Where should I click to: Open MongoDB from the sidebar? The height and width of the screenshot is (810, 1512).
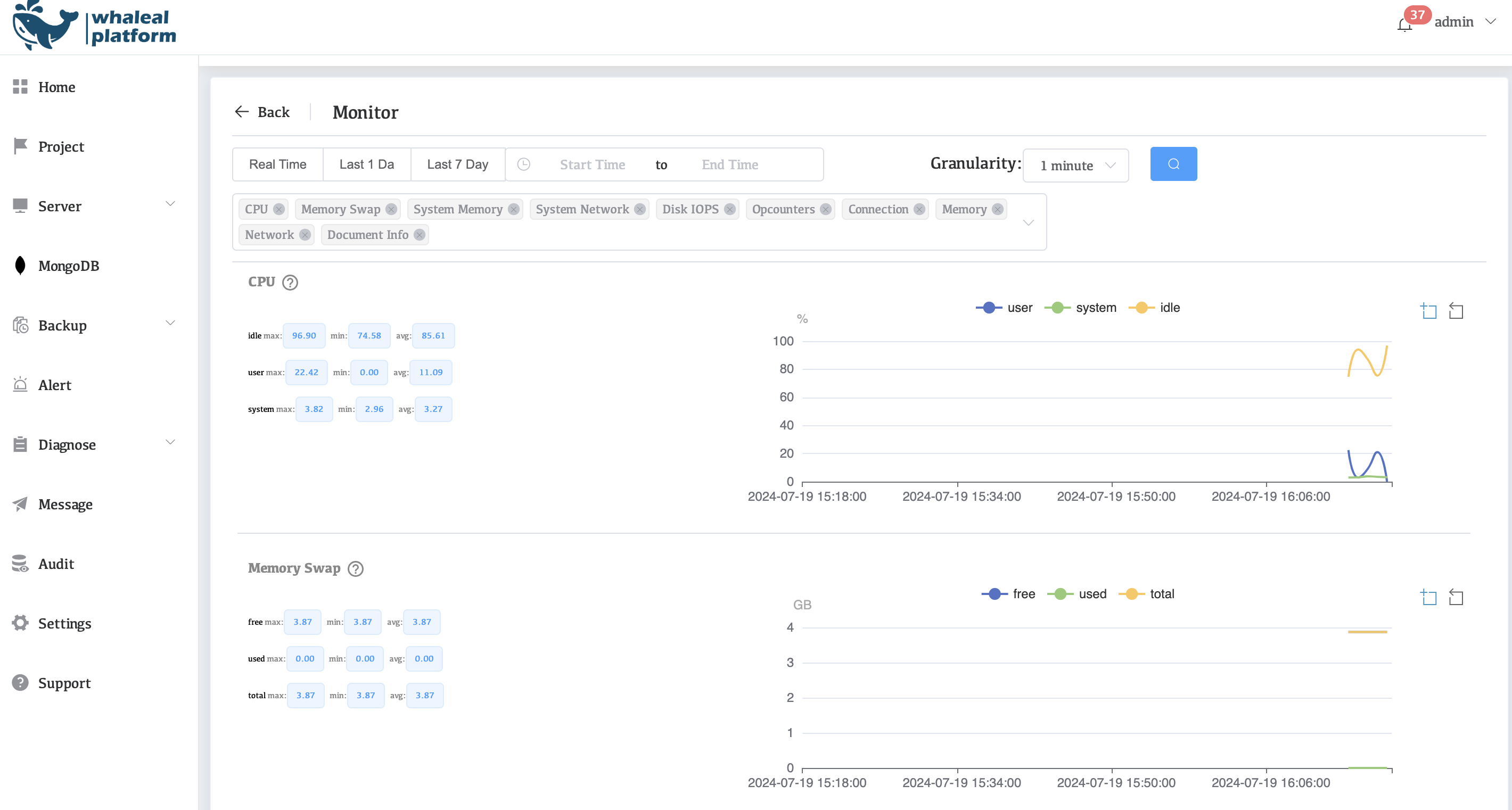[x=68, y=266]
